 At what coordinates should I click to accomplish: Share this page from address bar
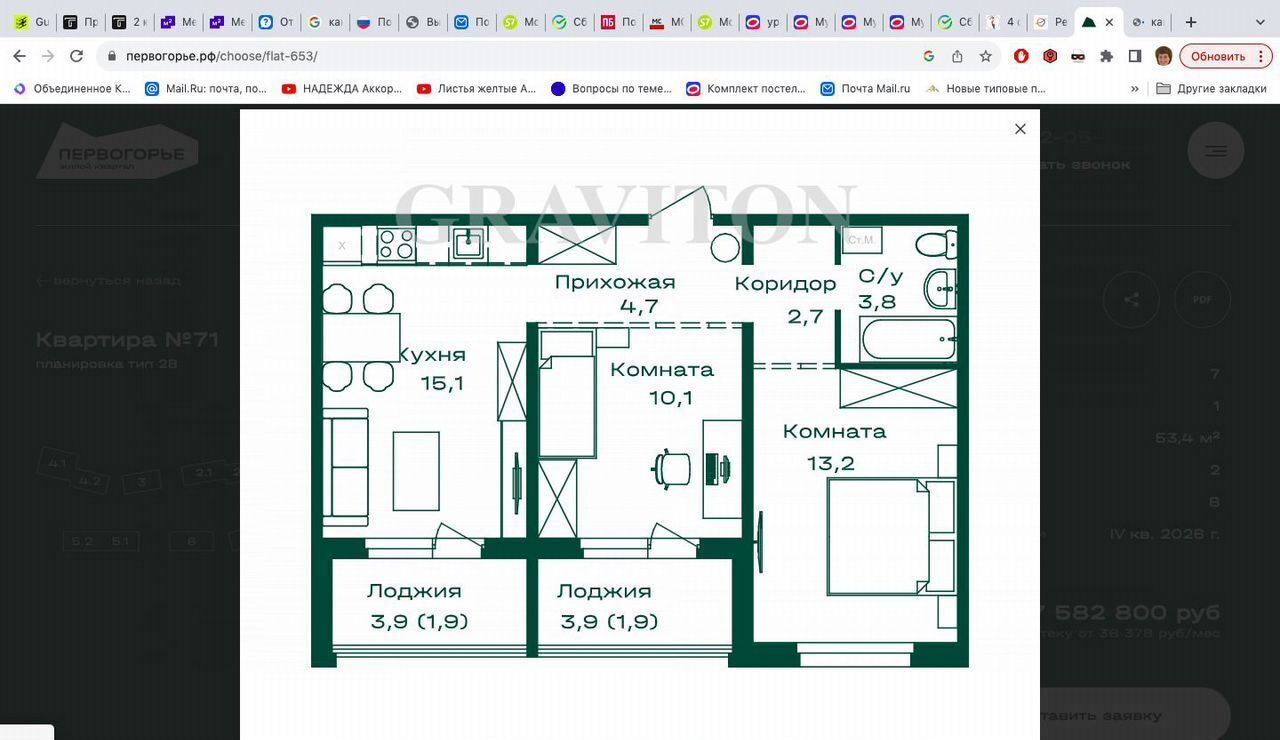click(957, 56)
